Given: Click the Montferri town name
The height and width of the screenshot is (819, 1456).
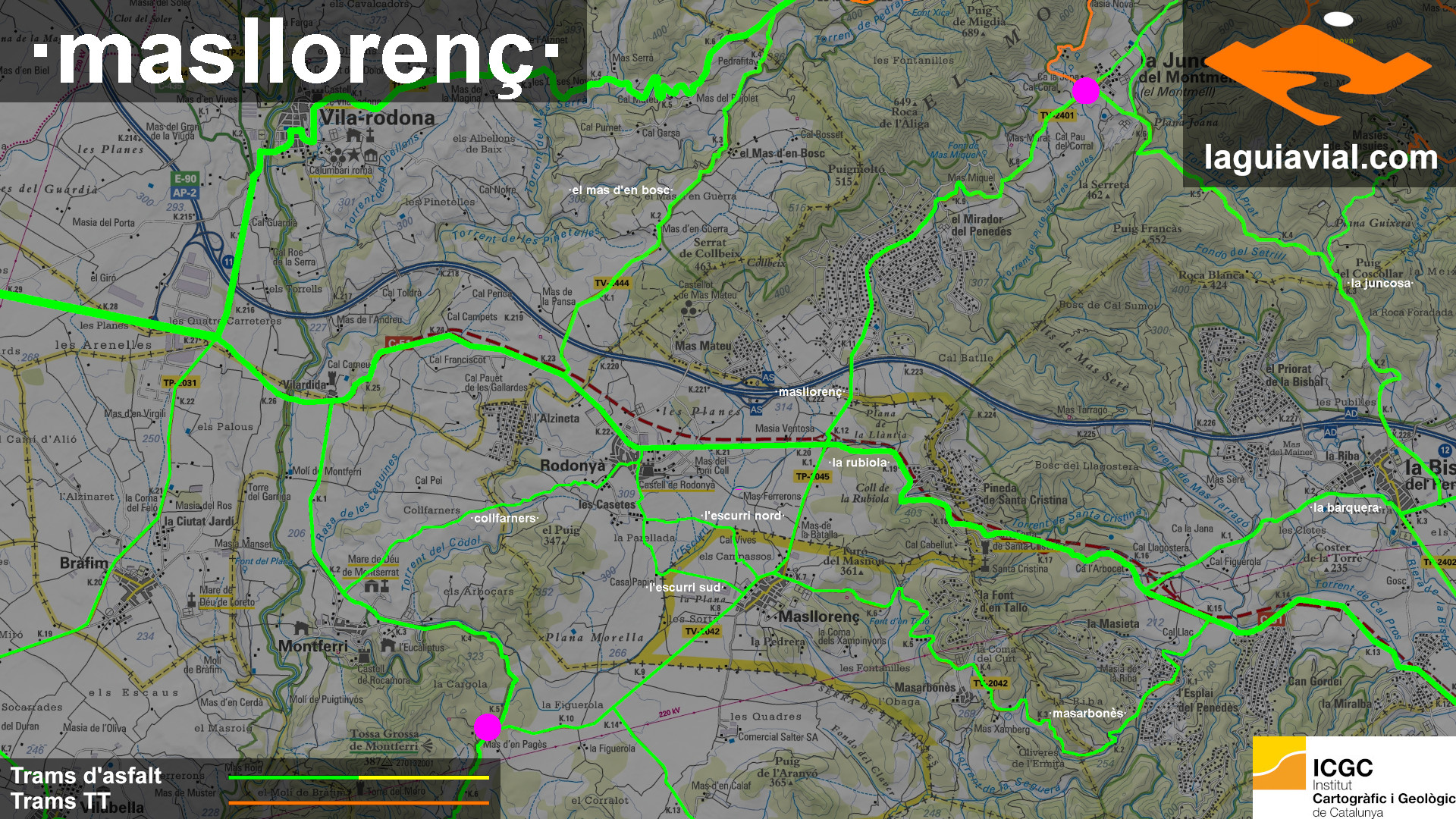Looking at the screenshot, I should pyautogui.click(x=312, y=646).
